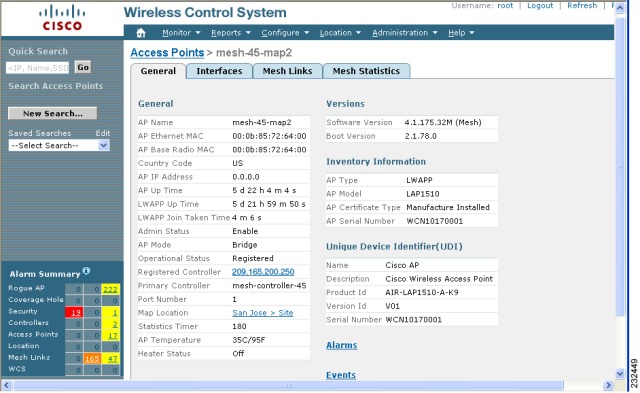
Task: Open the Interfaces tab
Action: point(219,71)
